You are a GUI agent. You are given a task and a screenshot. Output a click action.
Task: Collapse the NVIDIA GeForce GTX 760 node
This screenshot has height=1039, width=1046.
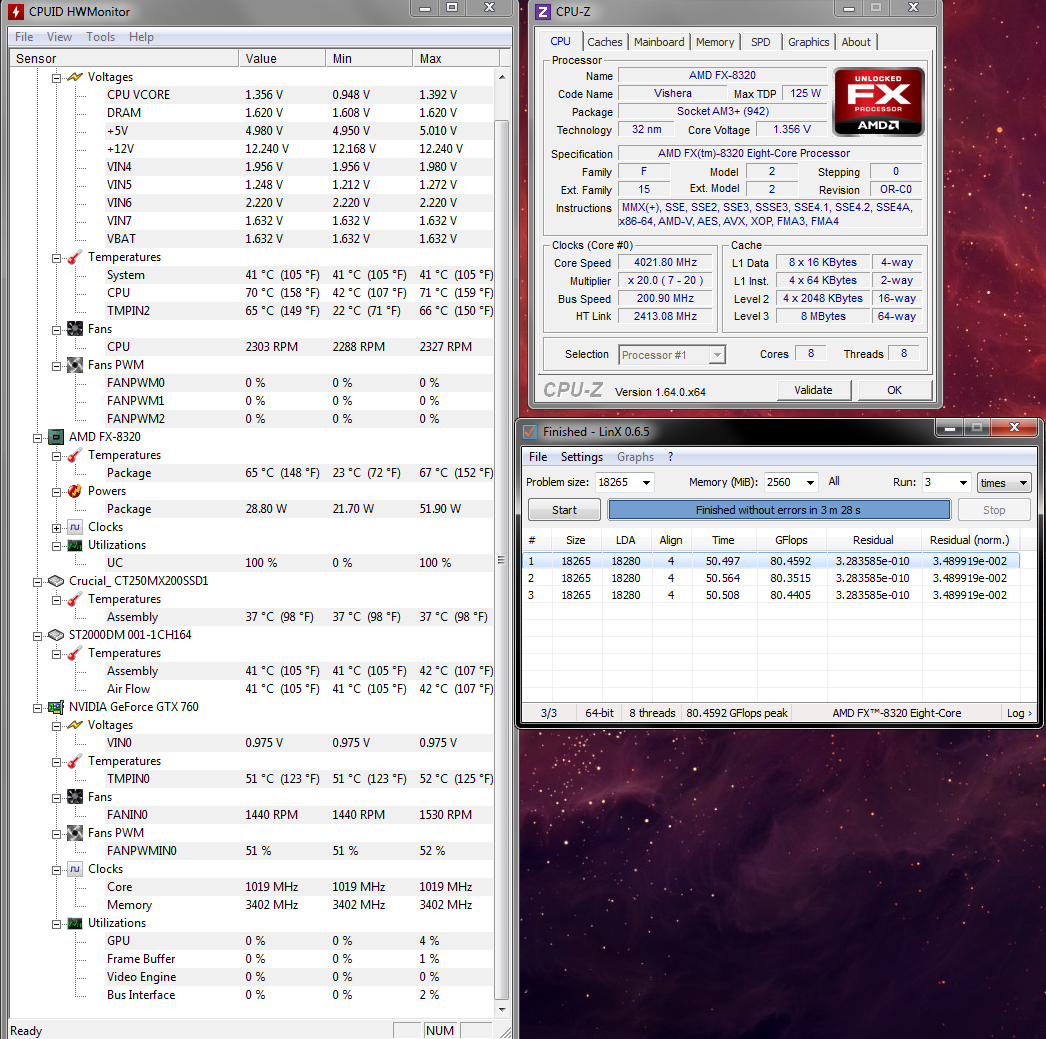[x=38, y=708]
